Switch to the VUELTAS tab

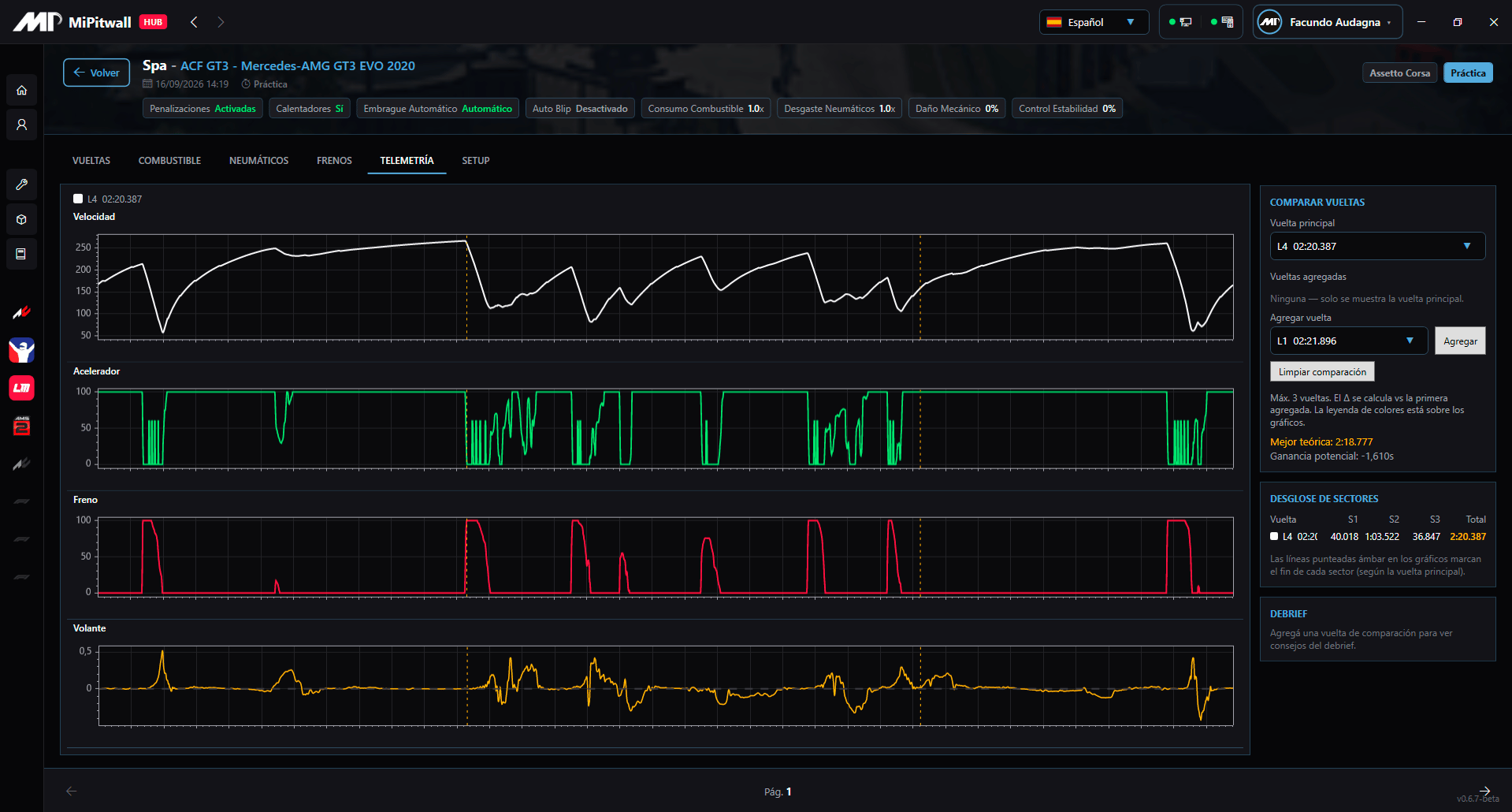[x=91, y=160]
